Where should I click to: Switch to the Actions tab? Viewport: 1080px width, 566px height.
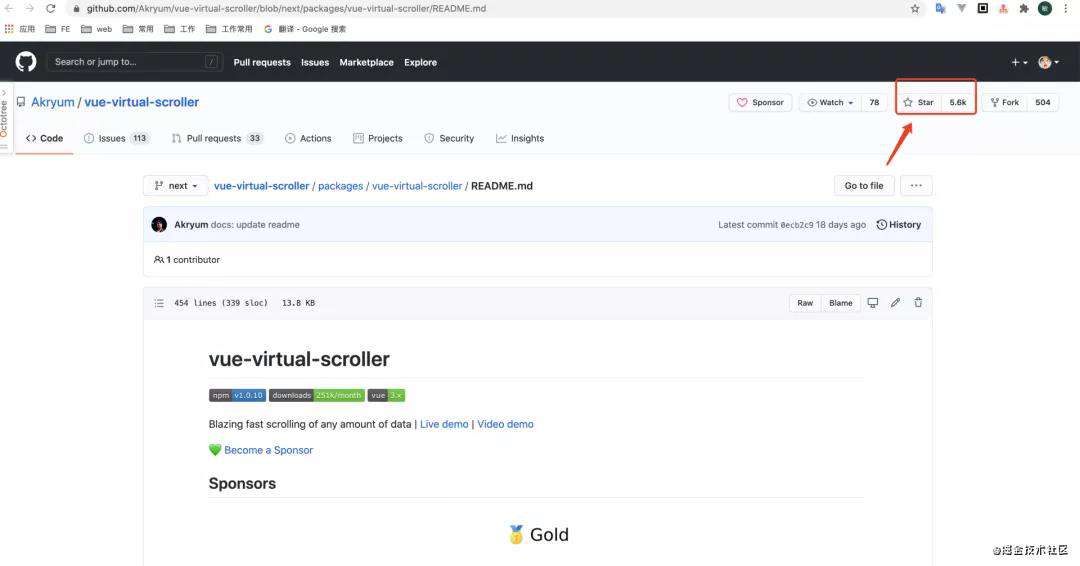[x=309, y=138]
